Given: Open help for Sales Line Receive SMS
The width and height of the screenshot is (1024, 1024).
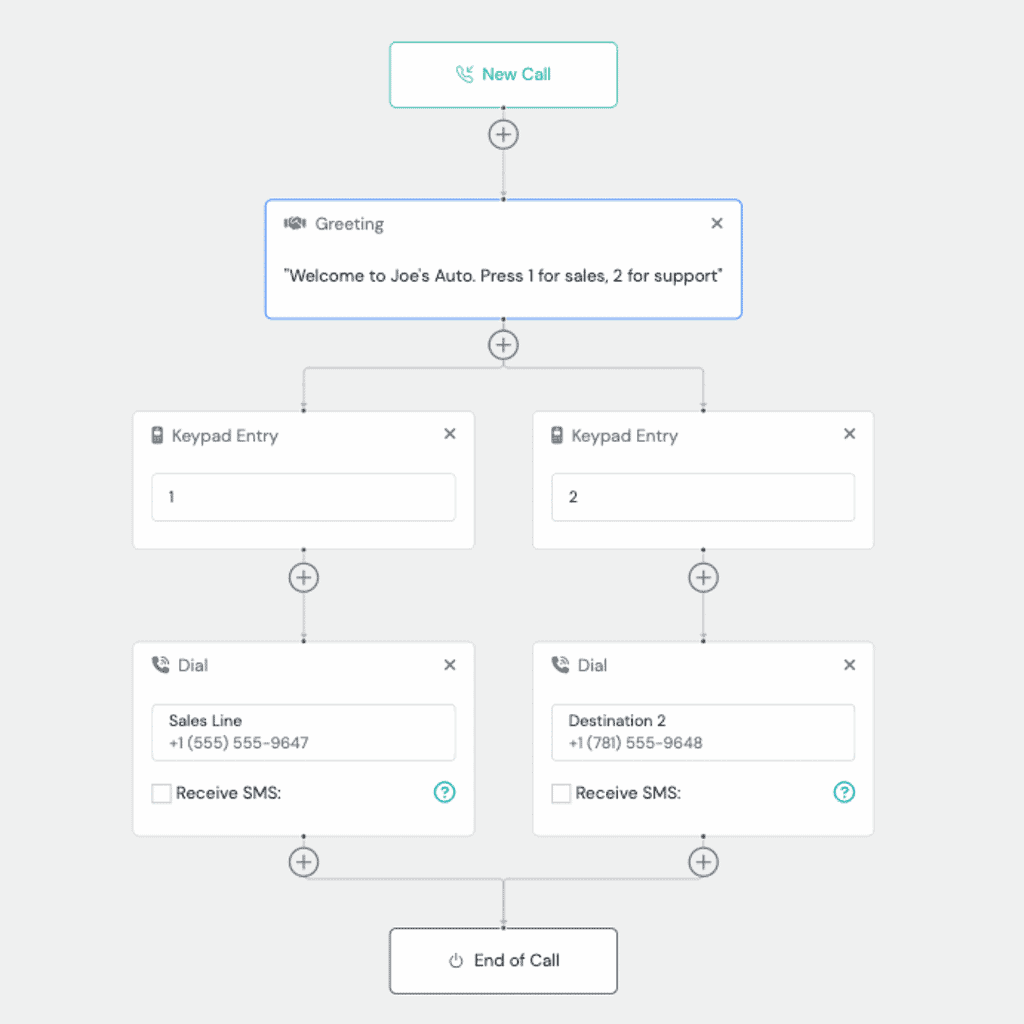Looking at the screenshot, I should click(x=445, y=792).
